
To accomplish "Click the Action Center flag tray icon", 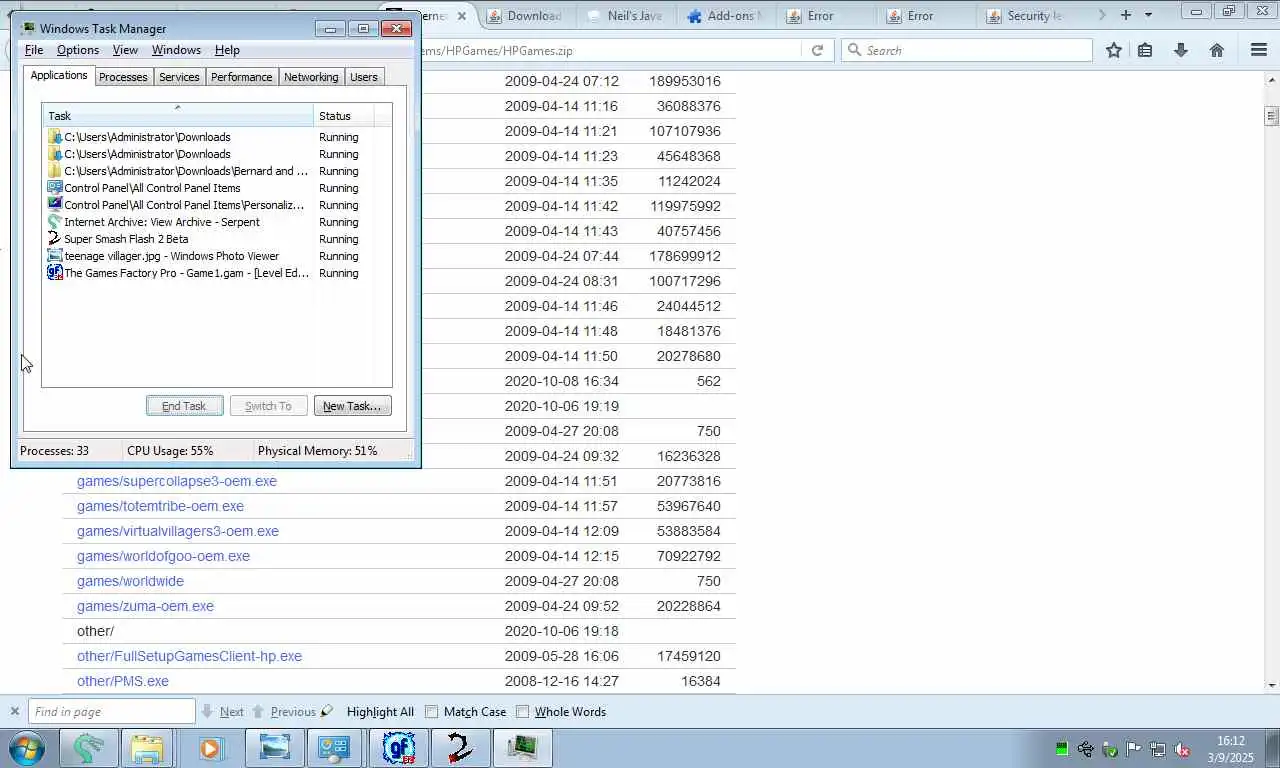I will [x=1134, y=749].
